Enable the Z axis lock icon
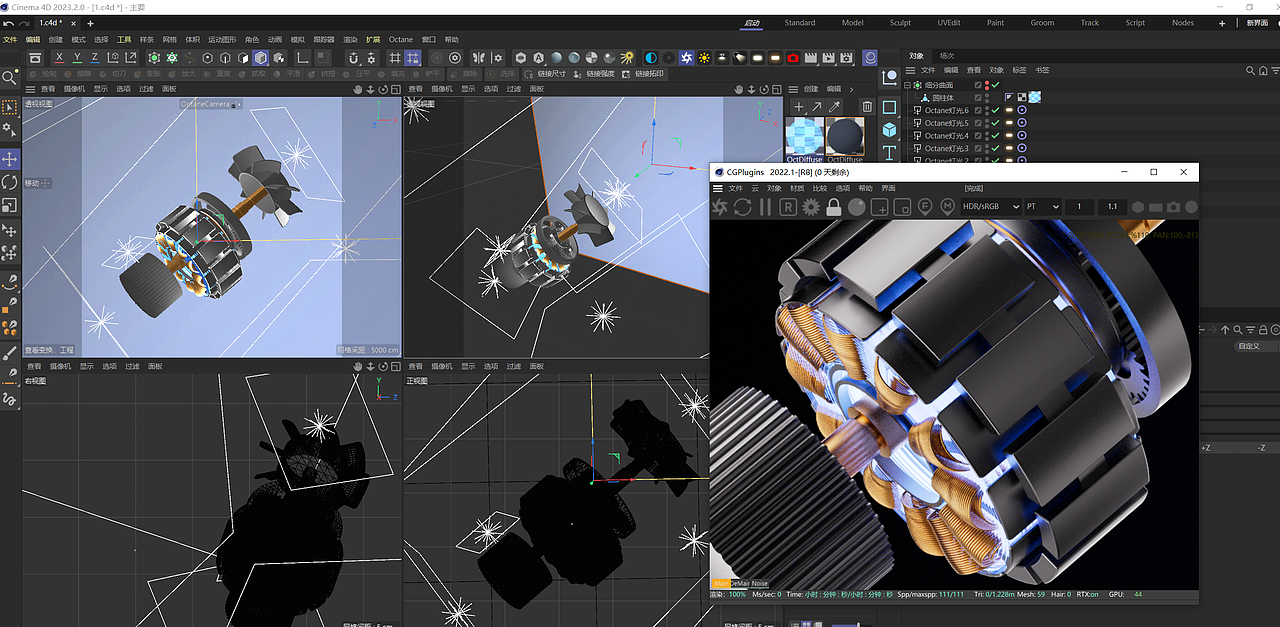 point(94,58)
